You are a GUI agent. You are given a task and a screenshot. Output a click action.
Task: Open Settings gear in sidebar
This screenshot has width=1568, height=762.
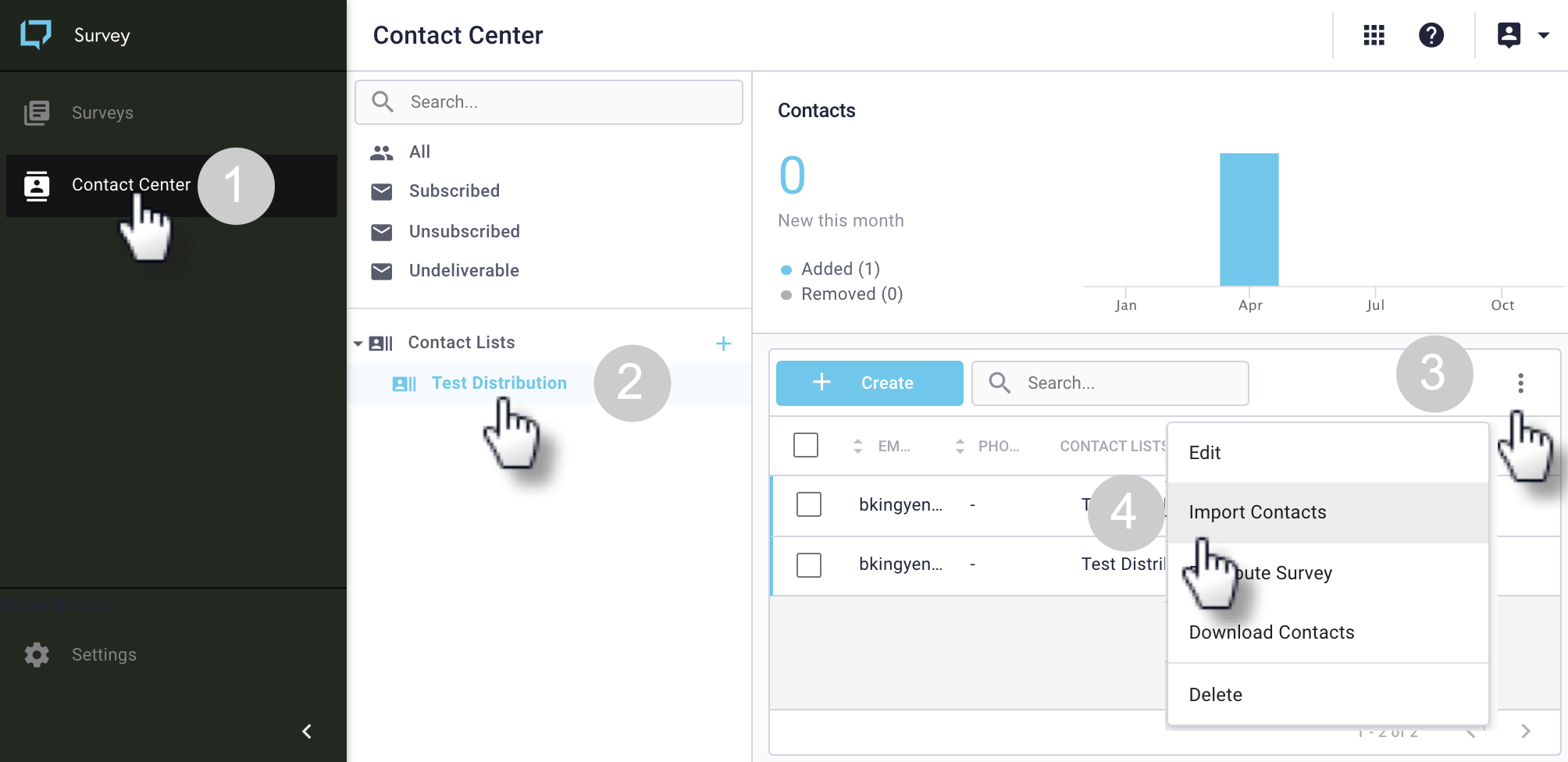click(x=37, y=654)
